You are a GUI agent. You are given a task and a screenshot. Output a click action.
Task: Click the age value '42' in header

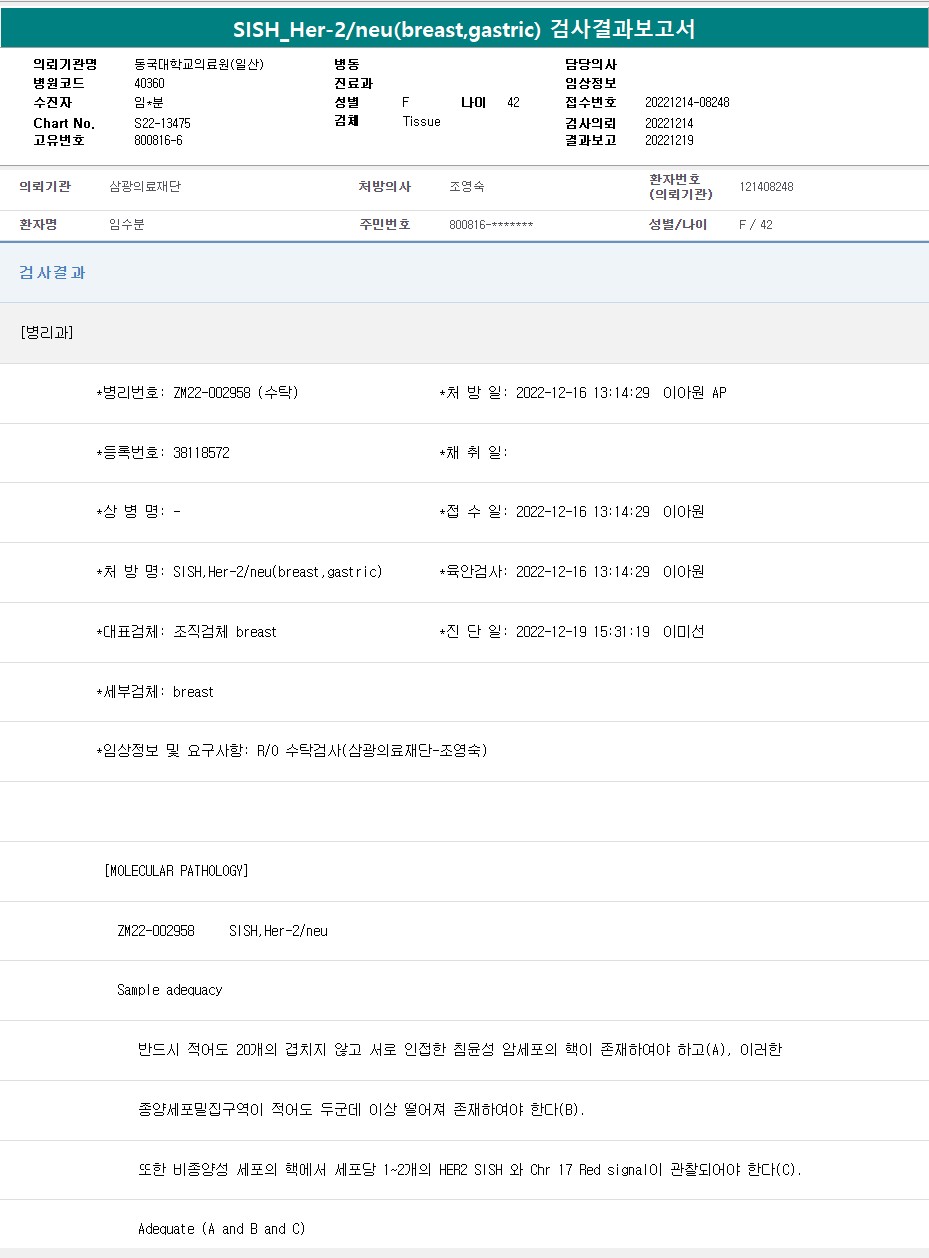(x=513, y=103)
